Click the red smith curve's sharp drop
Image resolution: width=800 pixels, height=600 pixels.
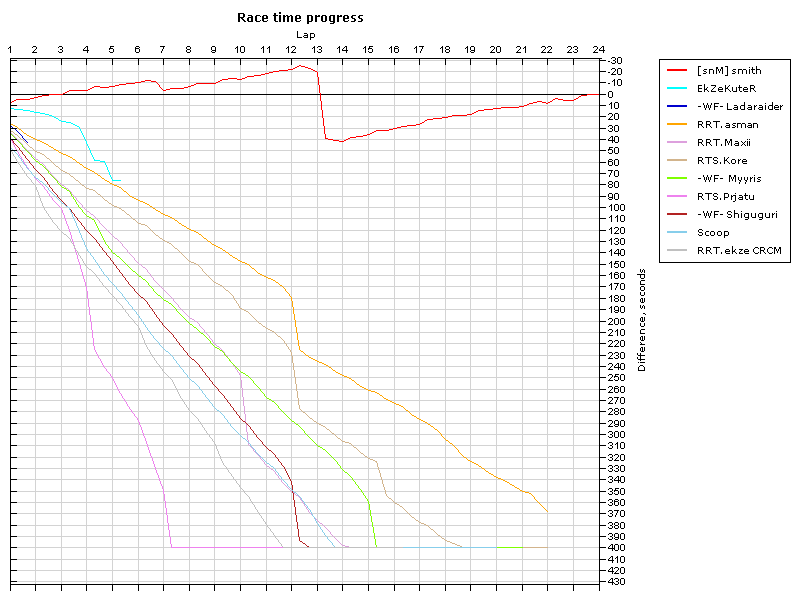point(320,110)
